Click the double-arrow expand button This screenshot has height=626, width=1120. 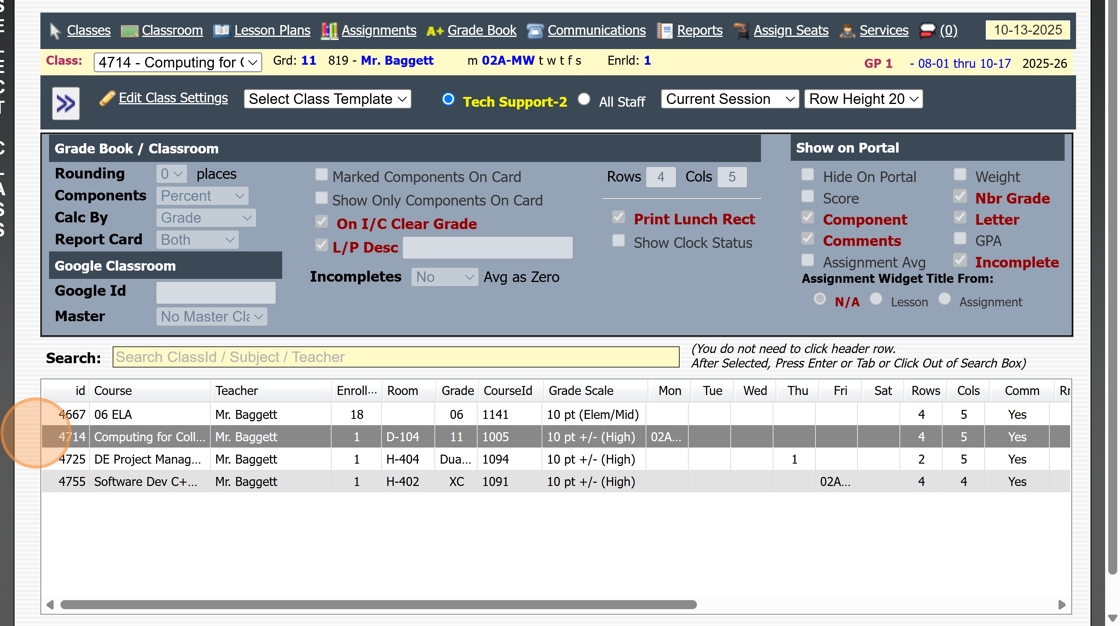pos(66,104)
